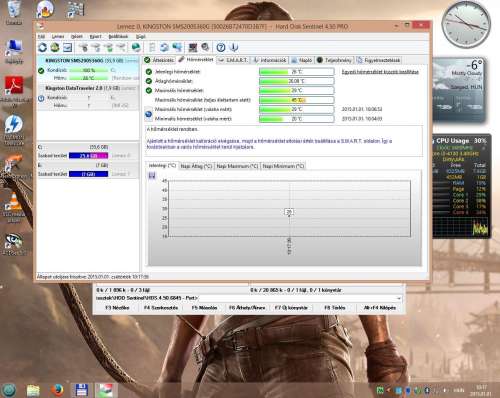Click F4 Szerkesztés in Total Commander
500x398 pixels.
point(161,308)
